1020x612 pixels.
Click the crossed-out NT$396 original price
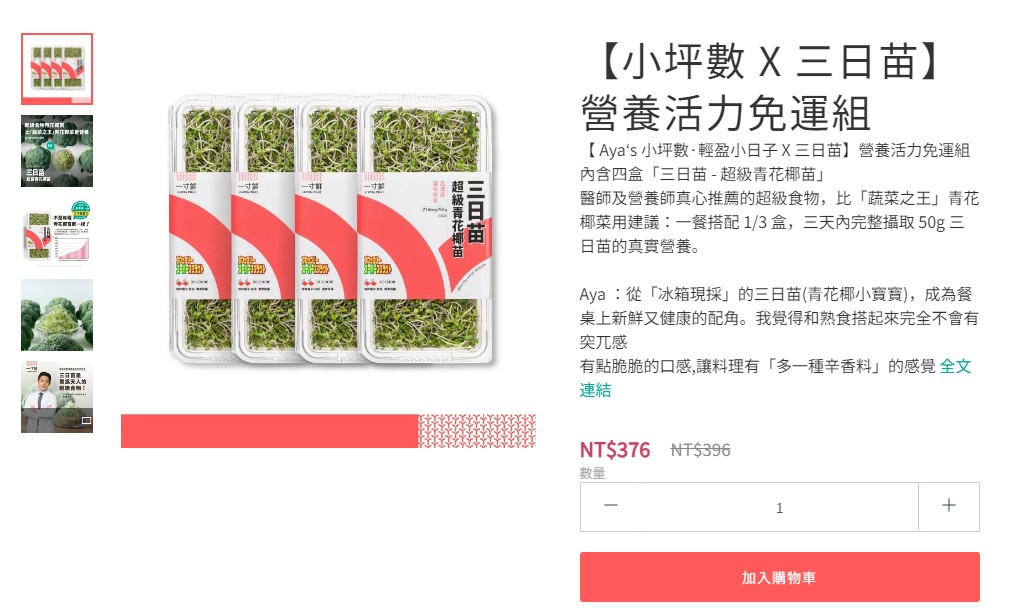[701, 449]
